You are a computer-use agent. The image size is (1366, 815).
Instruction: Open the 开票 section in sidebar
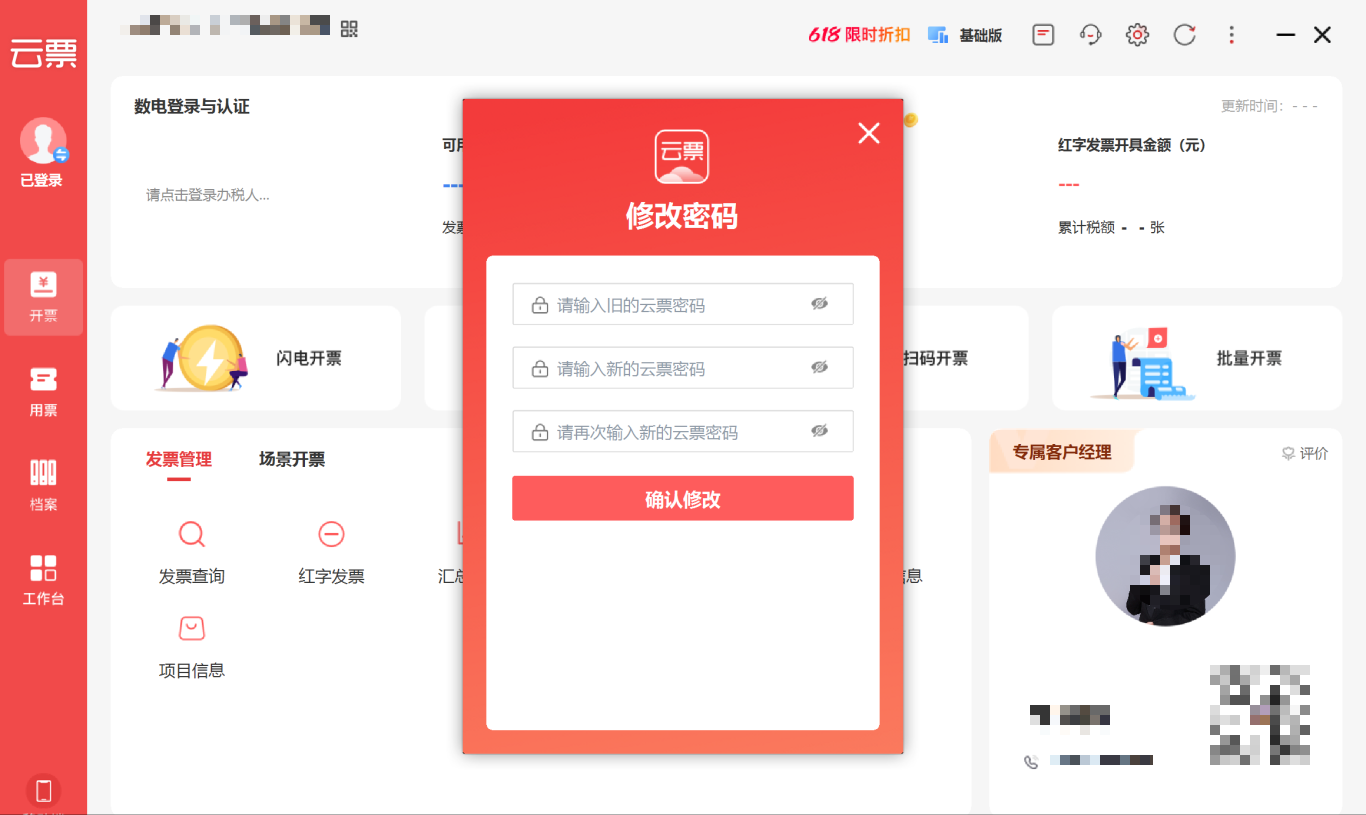[43, 297]
